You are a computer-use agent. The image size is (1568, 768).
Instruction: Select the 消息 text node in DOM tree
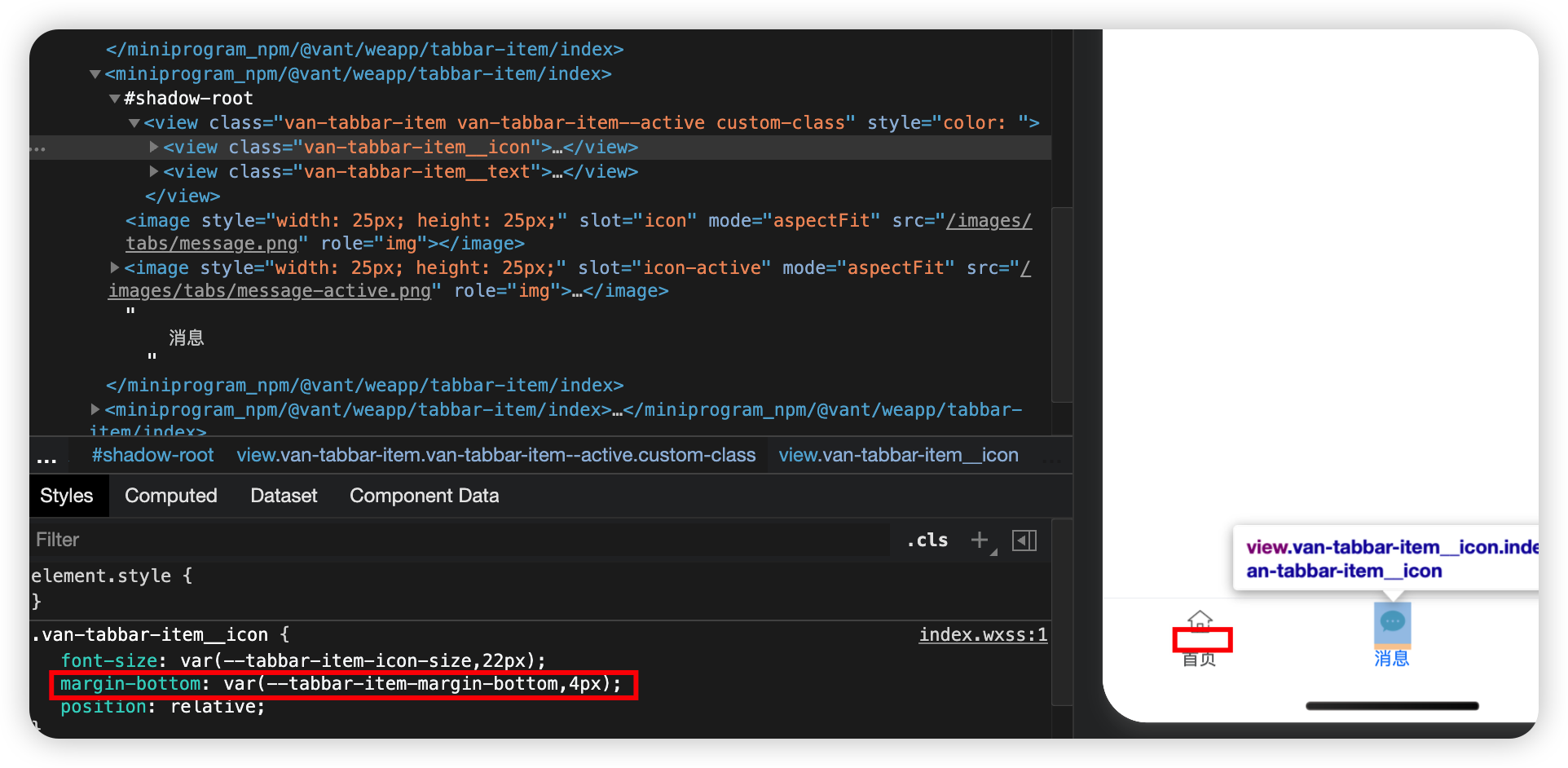(187, 338)
